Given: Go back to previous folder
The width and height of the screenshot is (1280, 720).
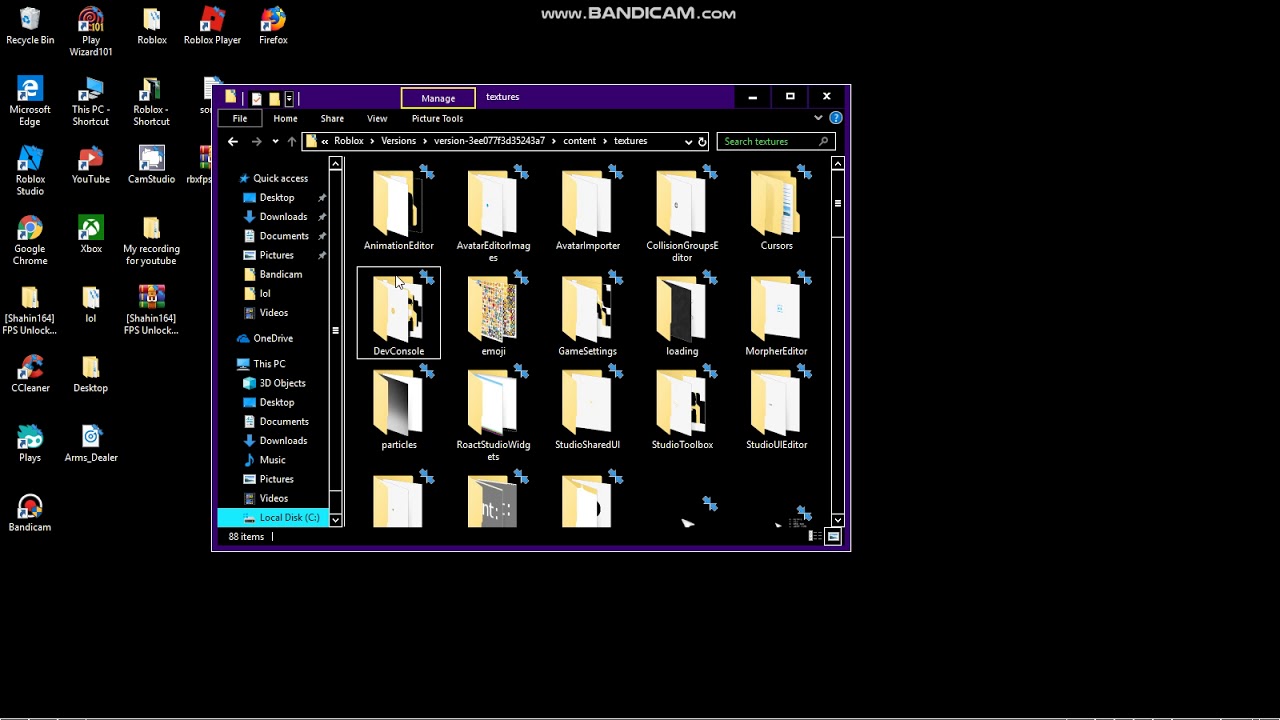Looking at the screenshot, I should pyautogui.click(x=233, y=142).
